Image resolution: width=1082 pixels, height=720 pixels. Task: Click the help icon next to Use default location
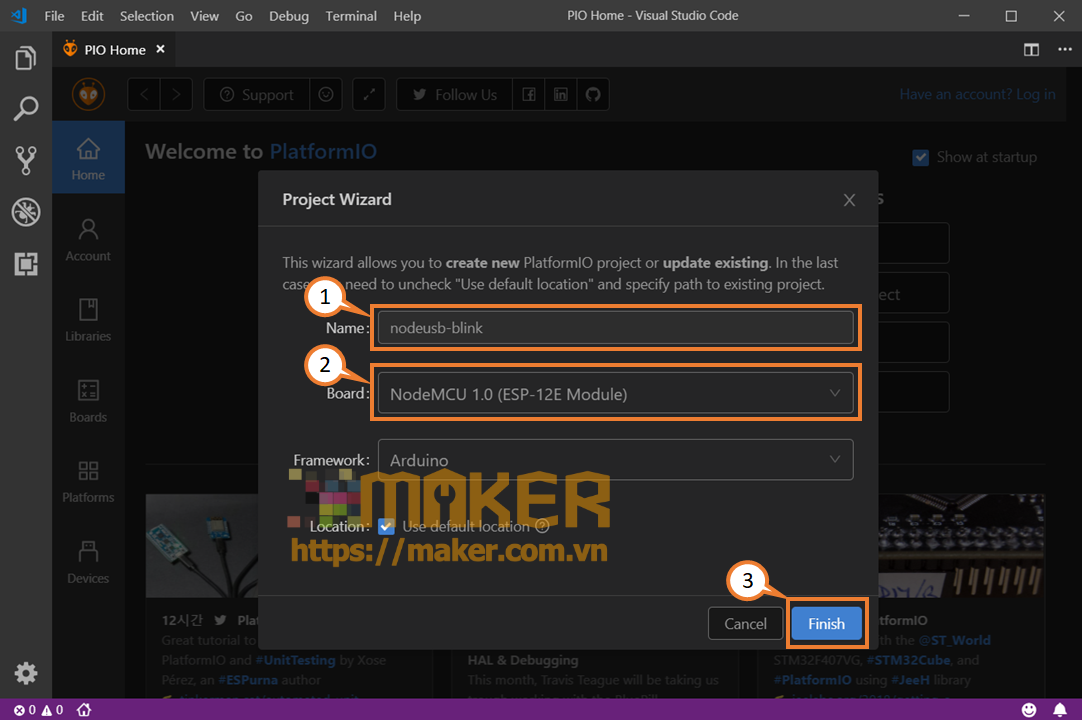coord(542,527)
